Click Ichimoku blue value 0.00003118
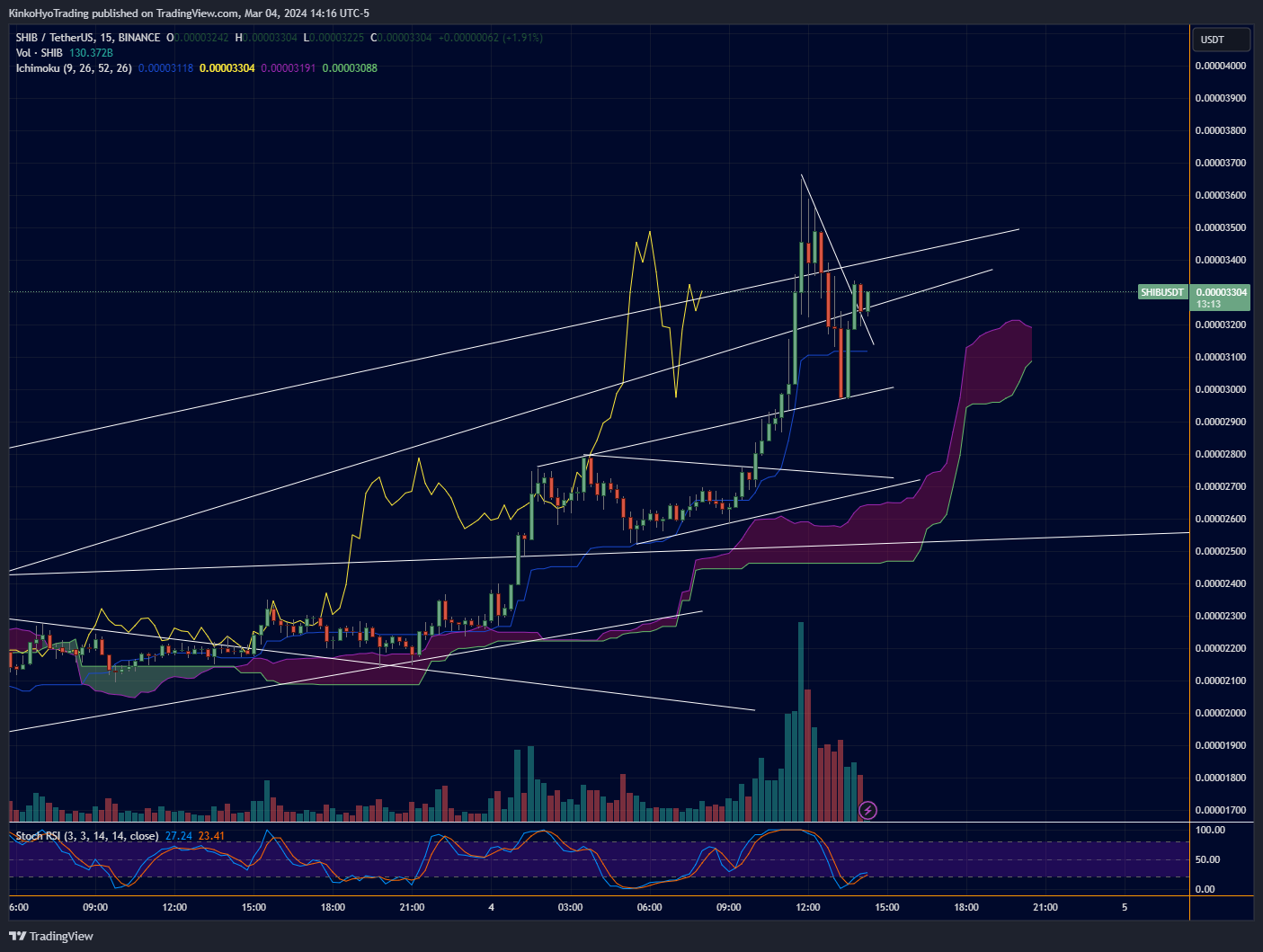 click(165, 68)
